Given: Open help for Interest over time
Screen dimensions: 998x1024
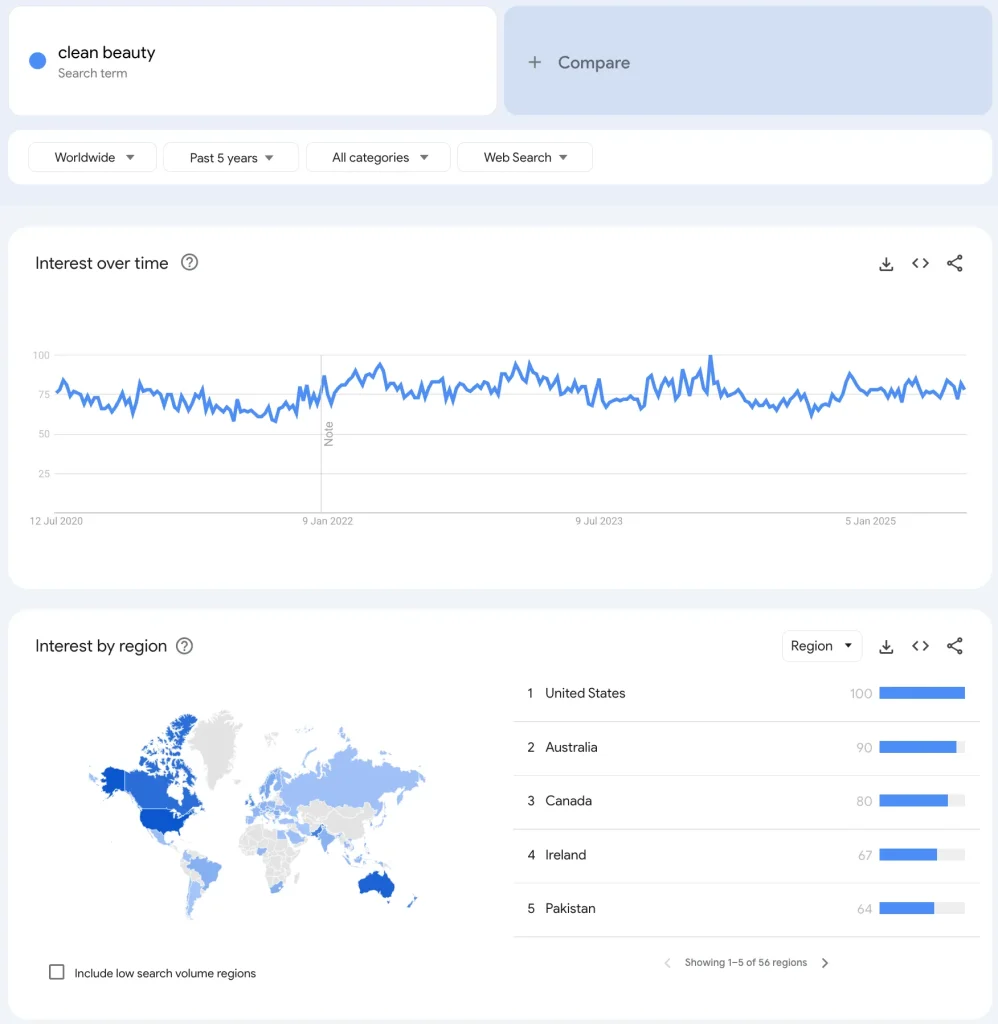Looking at the screenshot, I should pos(189,263).
